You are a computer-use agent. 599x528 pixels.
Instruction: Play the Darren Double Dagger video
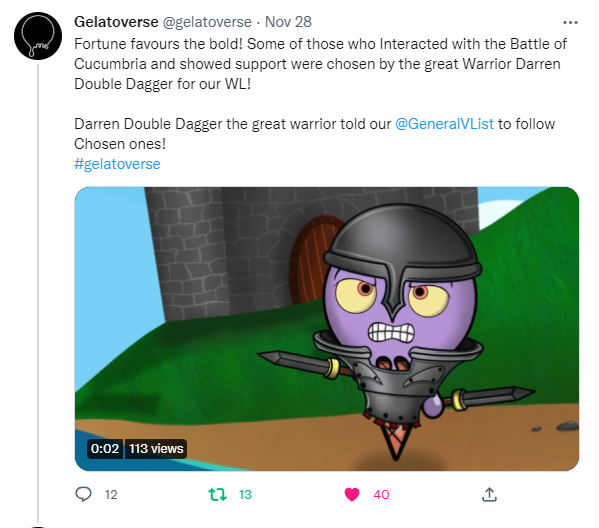[327, 329]
